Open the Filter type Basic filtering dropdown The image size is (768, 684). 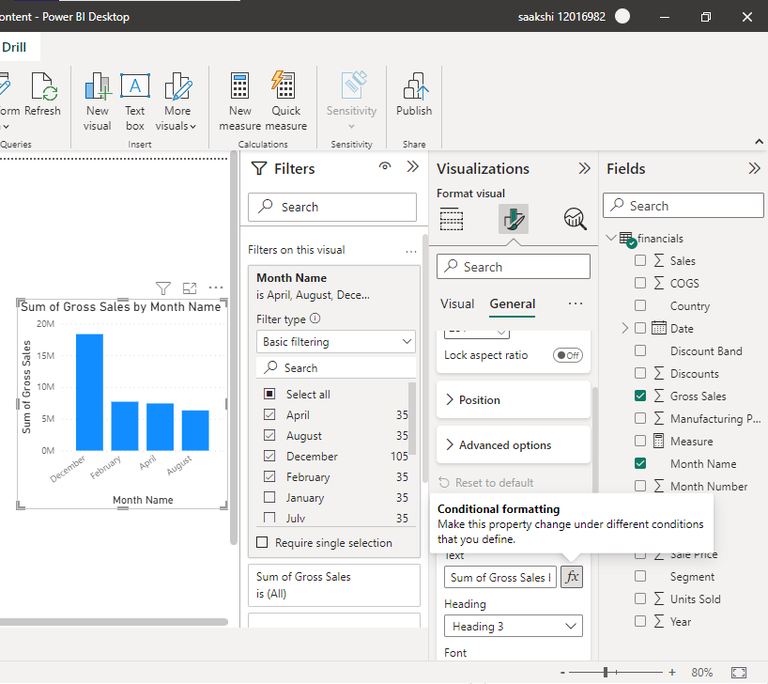tap(336, 342)
